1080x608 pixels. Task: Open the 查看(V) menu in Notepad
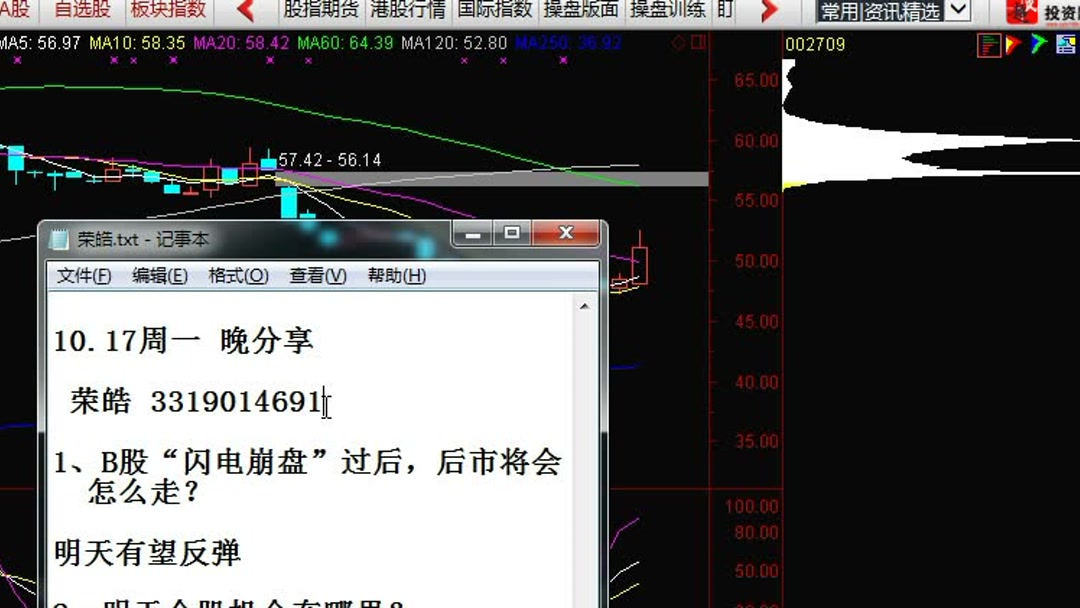tap(316, 276)
